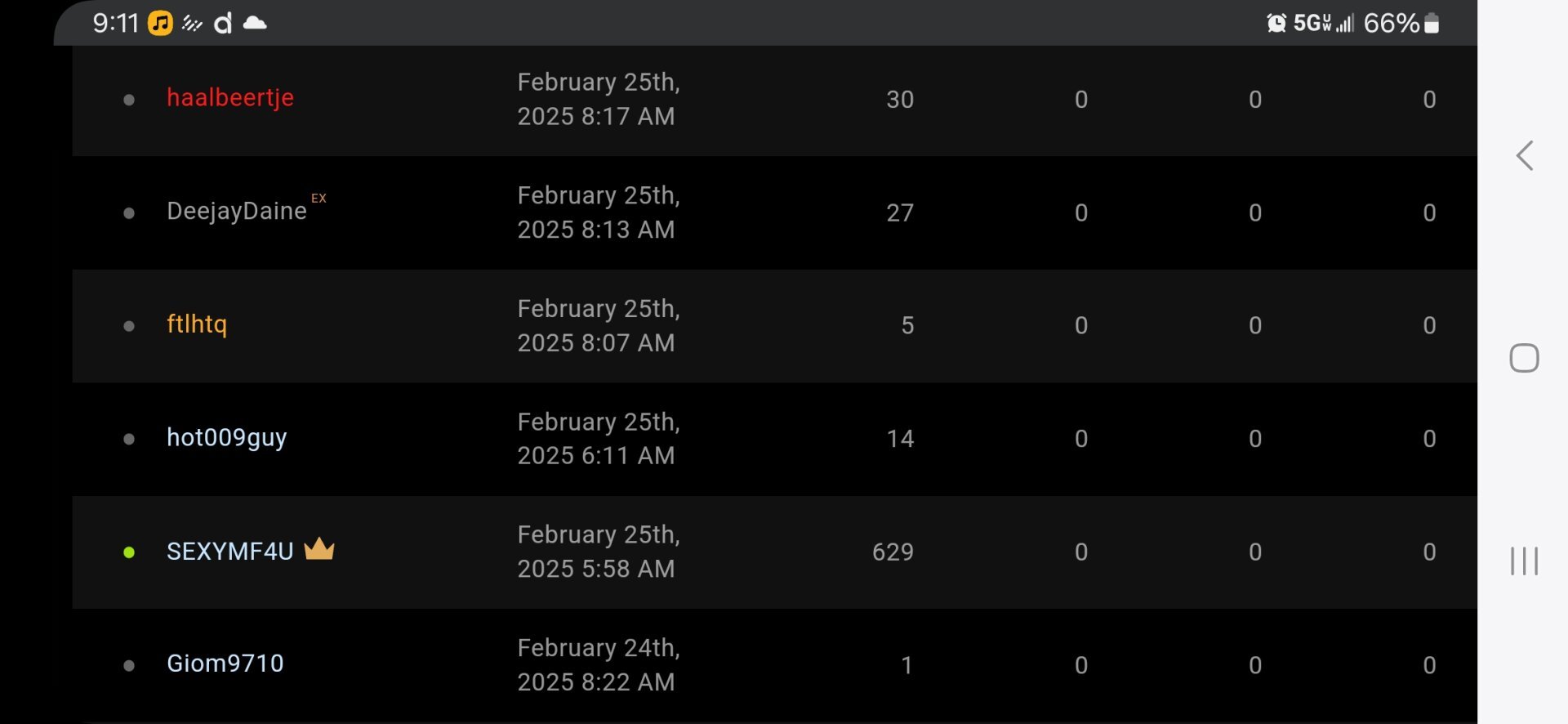Click the crown badge beside SEXYMF4U
1568x724 pixels.
[319, 549]
